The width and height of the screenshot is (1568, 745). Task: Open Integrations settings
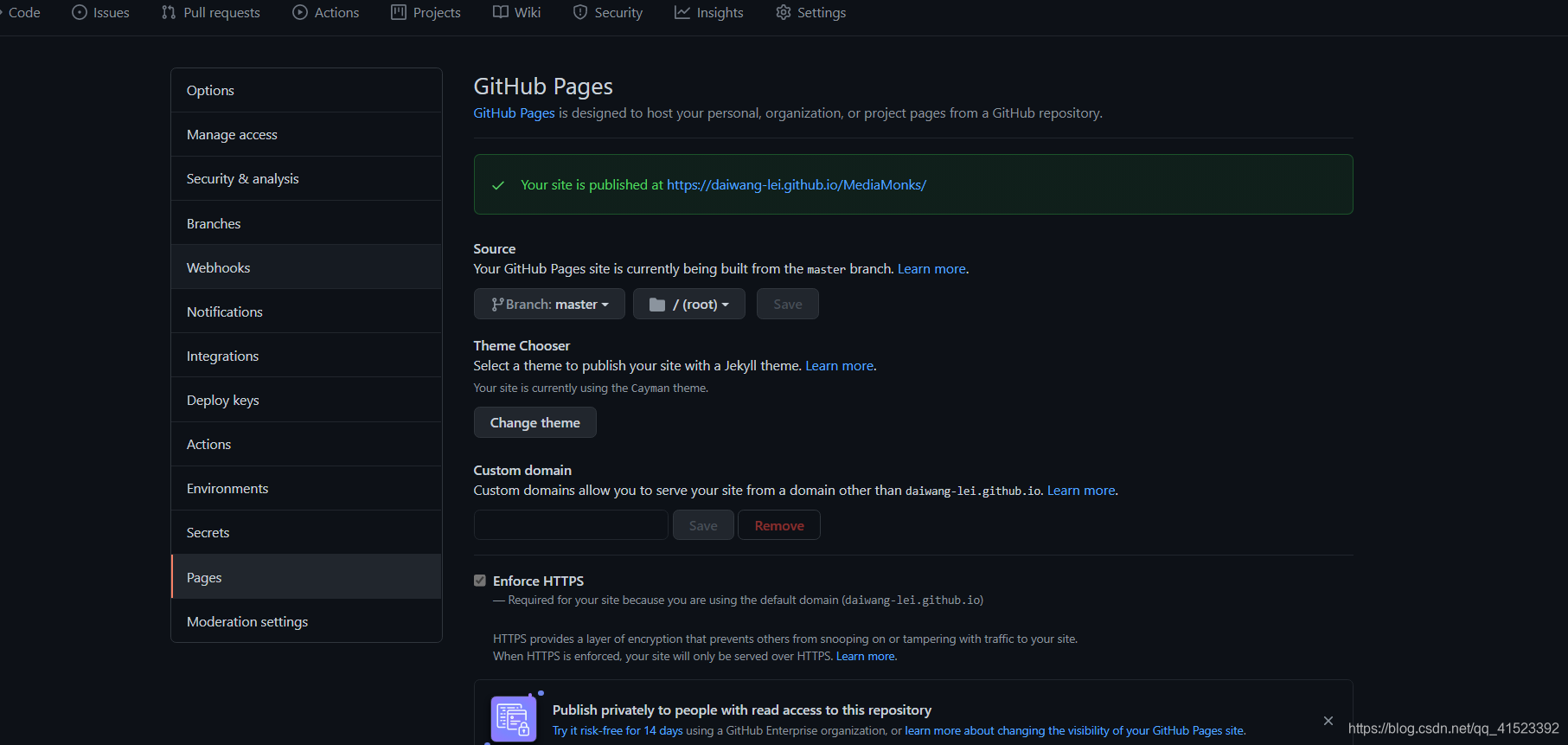pyautogui.click(x=306, y=356)
